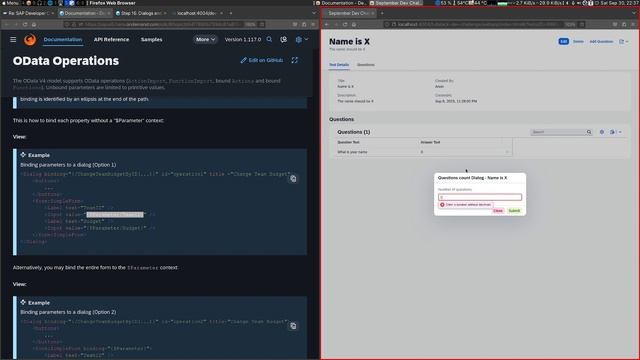Switch to the API Reference tab
This screenshot has width=640, height=360.
111,40
